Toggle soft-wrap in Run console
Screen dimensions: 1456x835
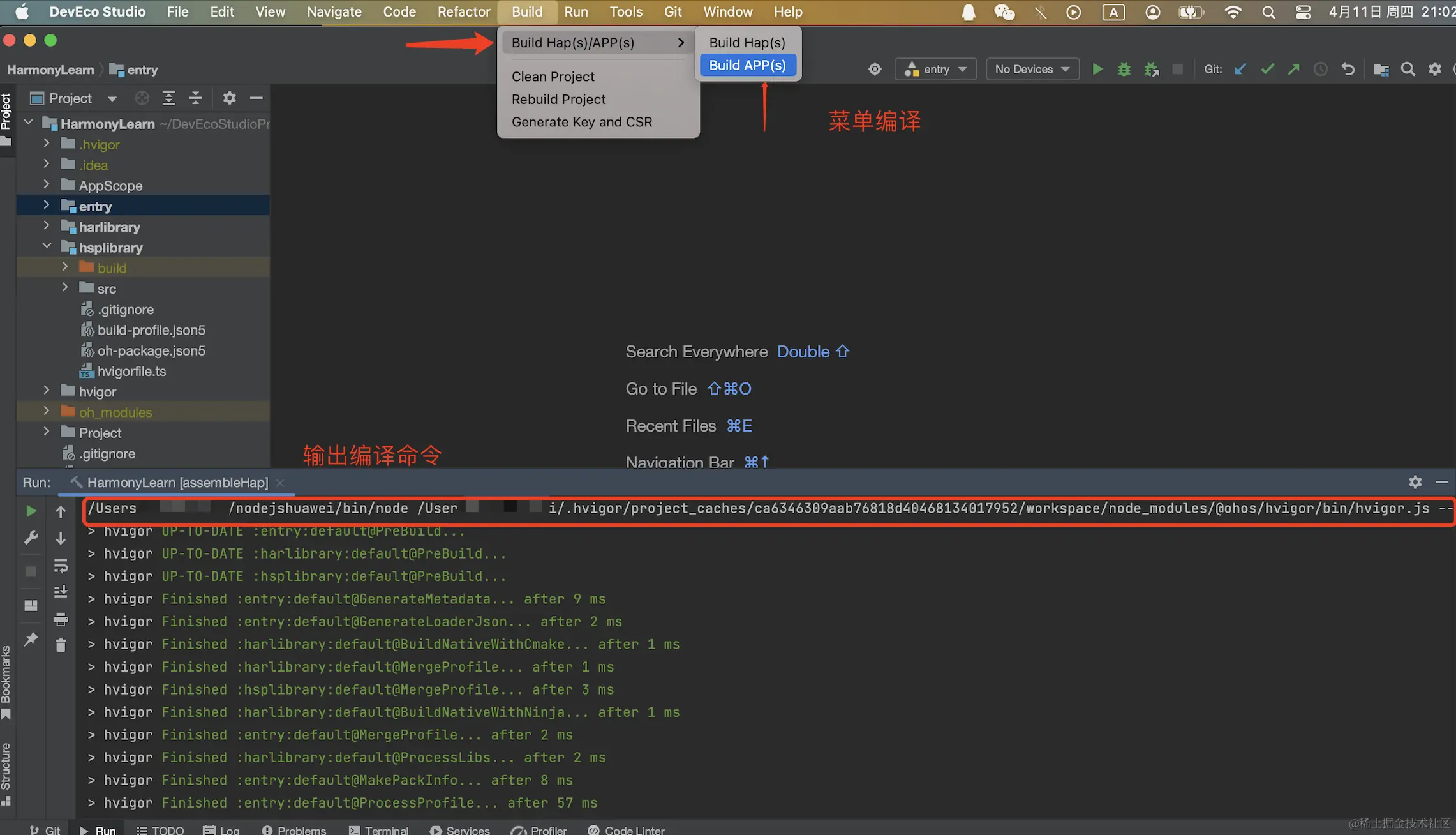(x=61, y=566)
